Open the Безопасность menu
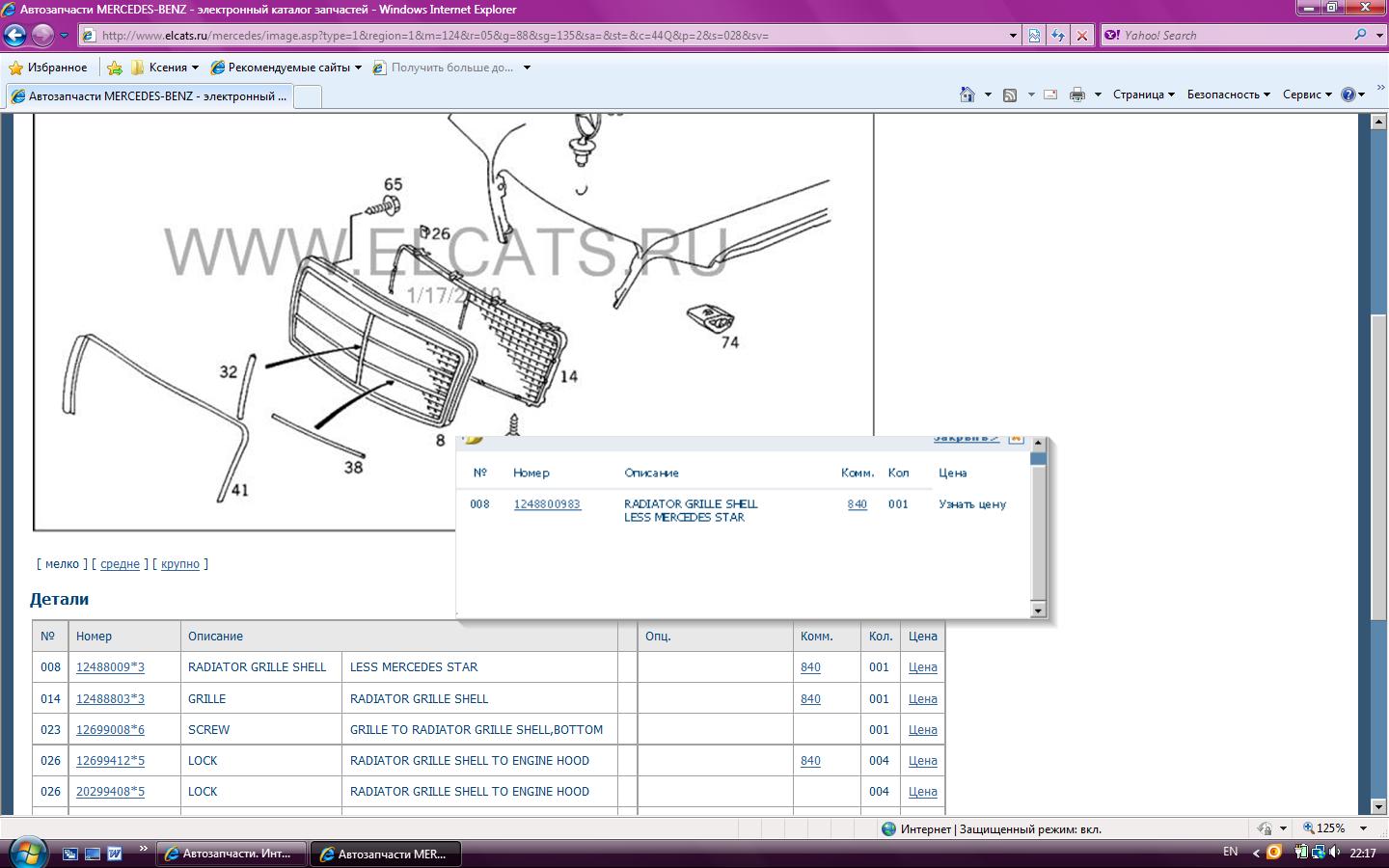Screen dimensions: 1389x868 (x=1227, y=95)
